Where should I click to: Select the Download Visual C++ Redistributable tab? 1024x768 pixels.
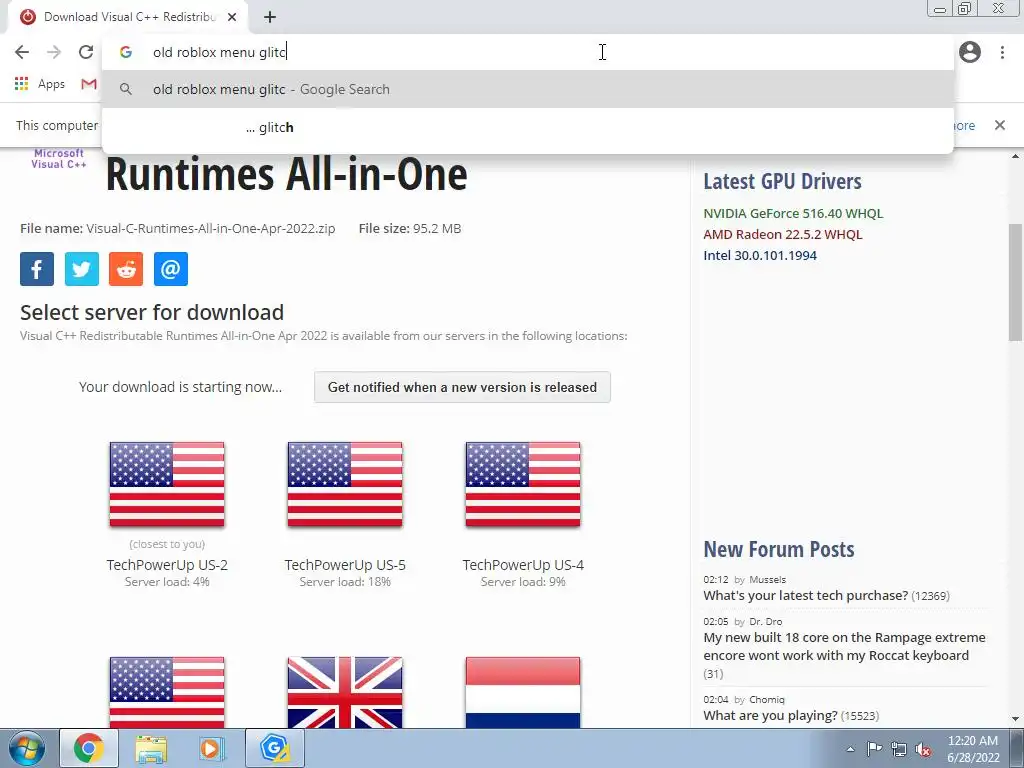click(x=127, y=17)
